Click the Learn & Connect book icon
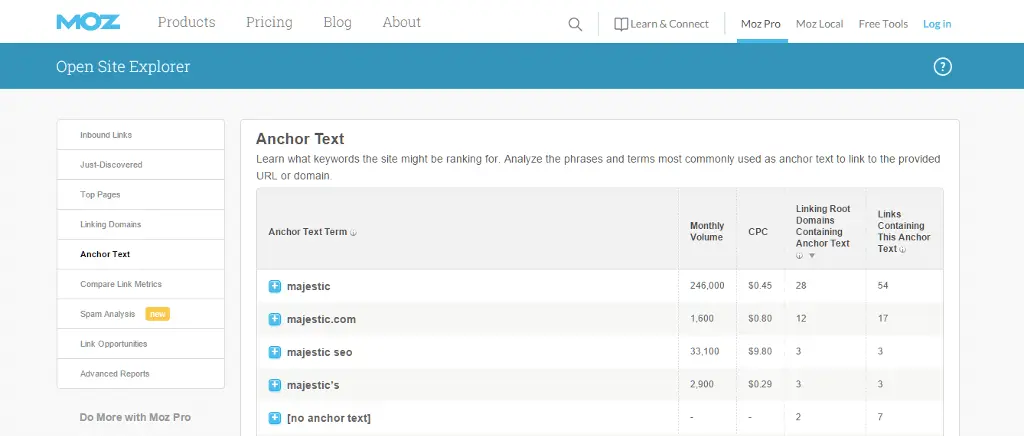This screenshot has width=1024, height=436. [621, 24]
